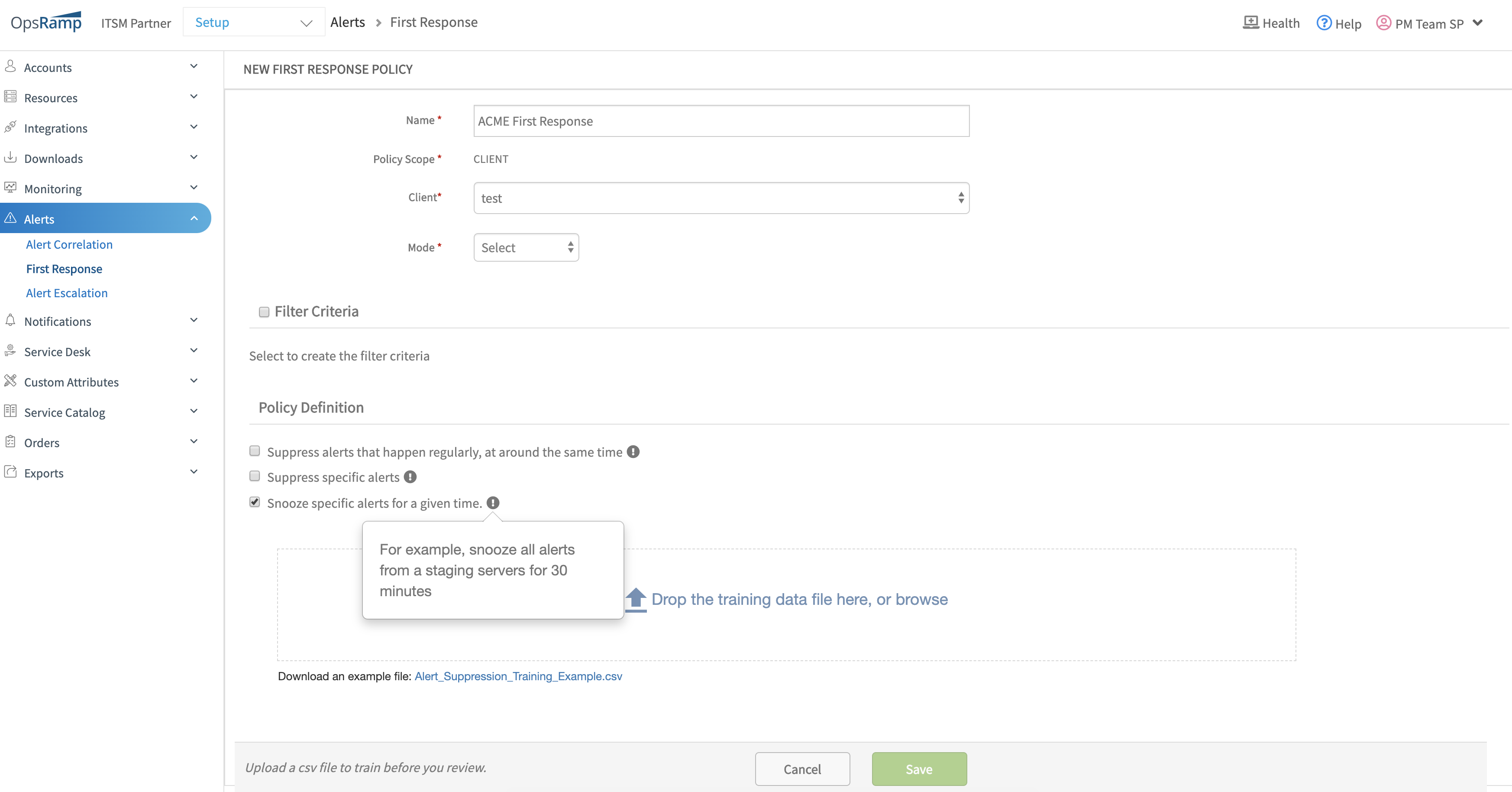
Task: Check Suppress alerts that happen regularly
Action: point(255,451)
